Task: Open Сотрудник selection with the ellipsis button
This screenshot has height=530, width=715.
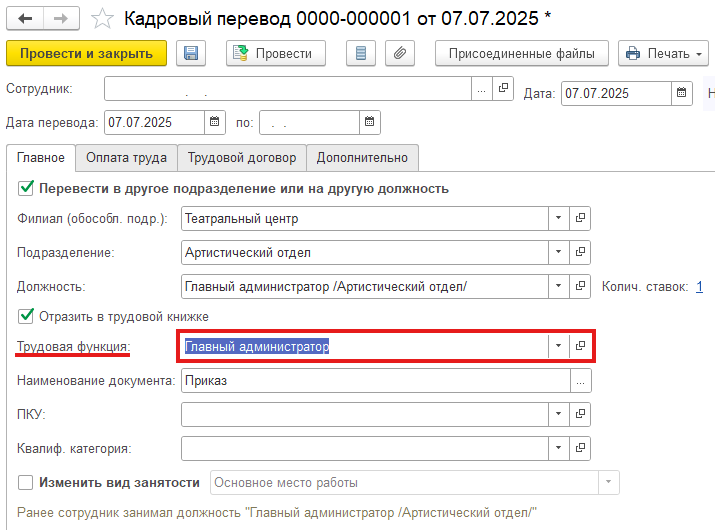Action: (x=482, y=89)
